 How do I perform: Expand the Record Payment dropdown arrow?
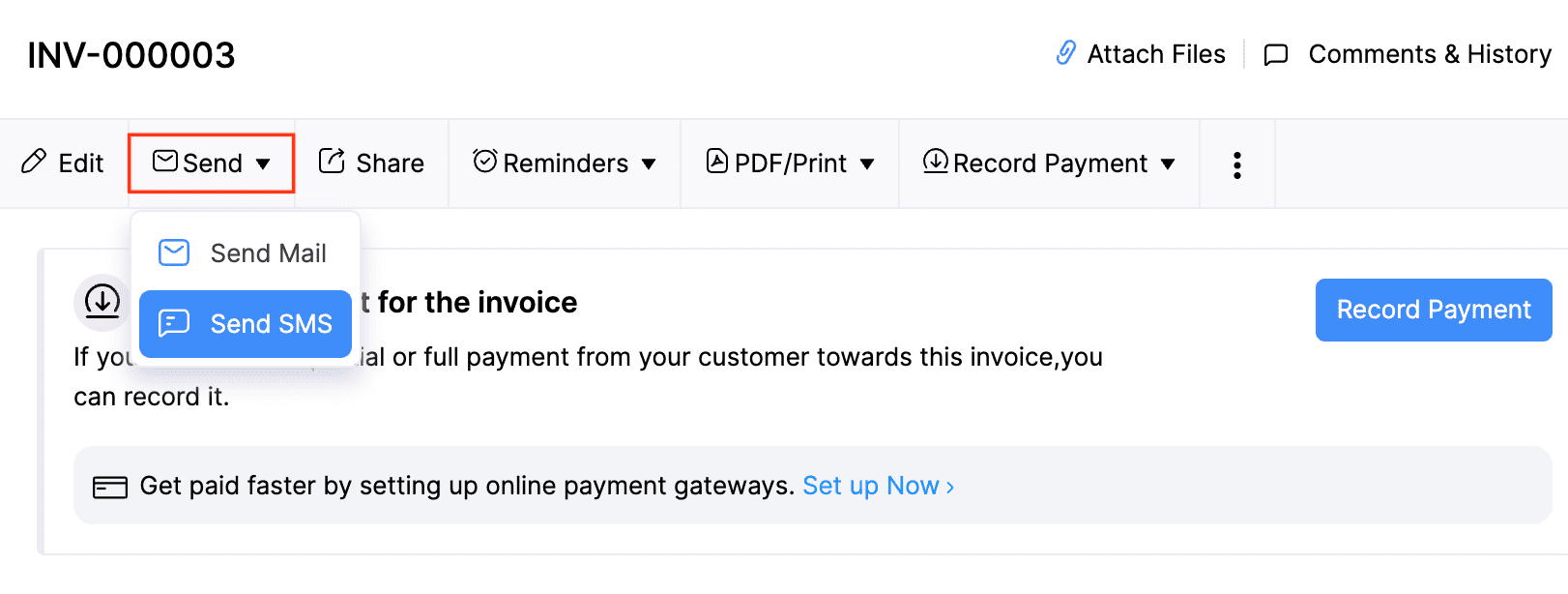(x=1168, y=164)
